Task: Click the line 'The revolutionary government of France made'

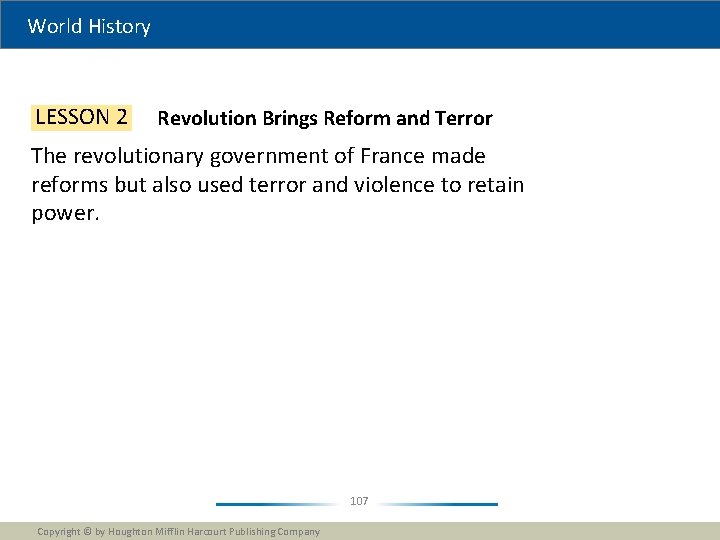Action: coord(258,156)
